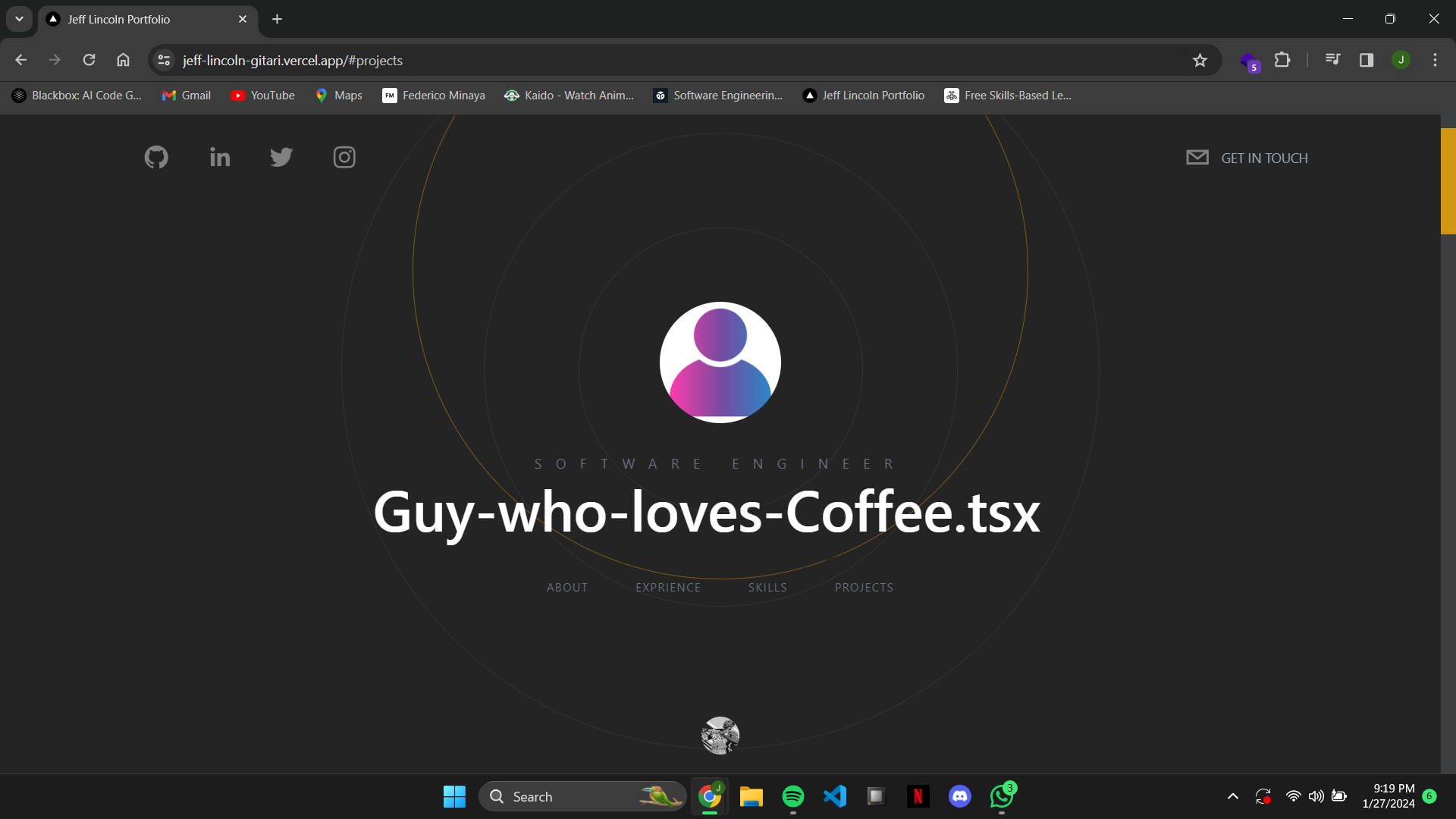
Task: Open the Chrome extensions puzzle icon
Action: point(1282,60)
